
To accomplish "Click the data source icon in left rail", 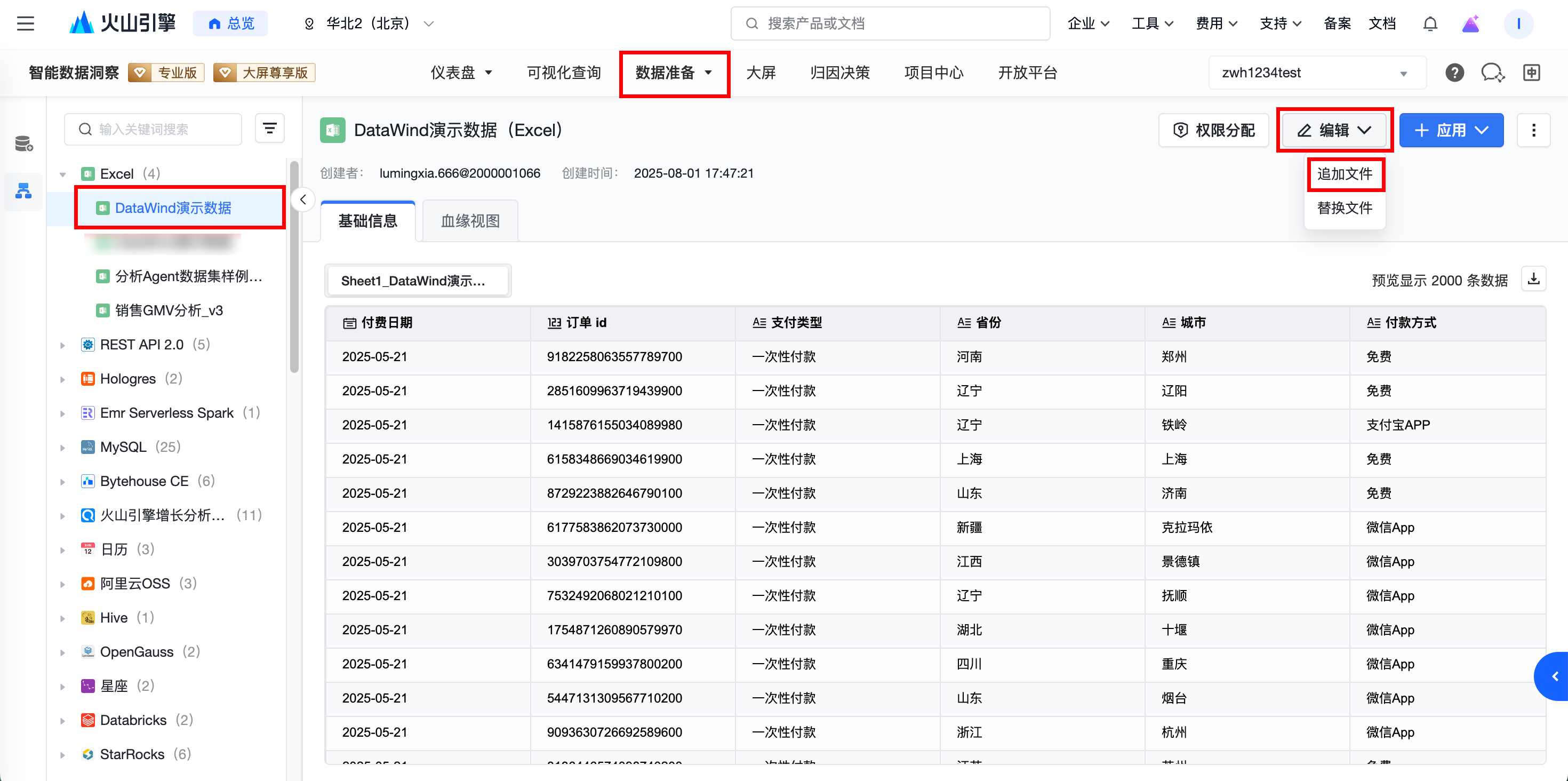I will click(x=24, y=144).
